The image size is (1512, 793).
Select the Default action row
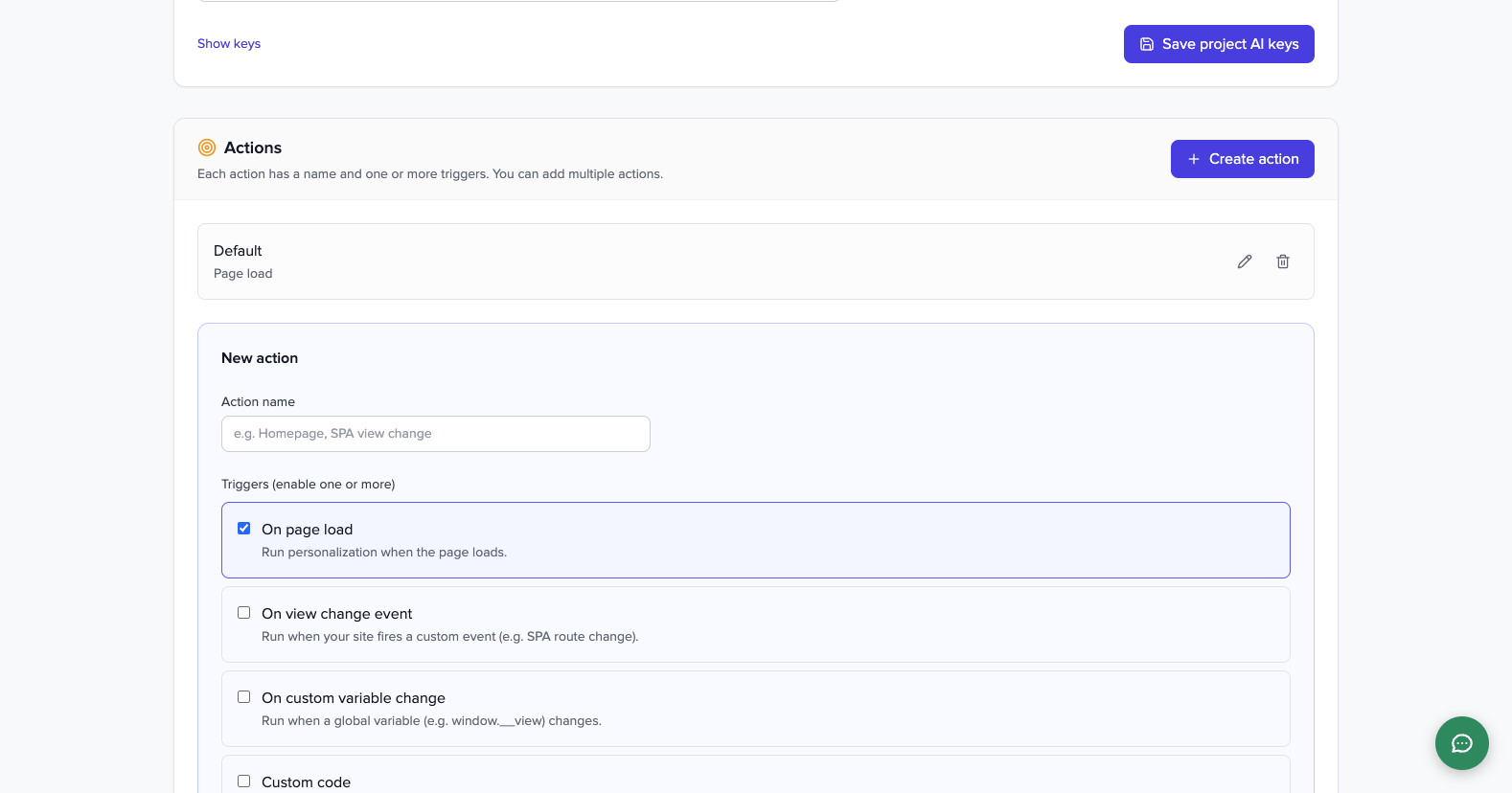pos(671,261)
